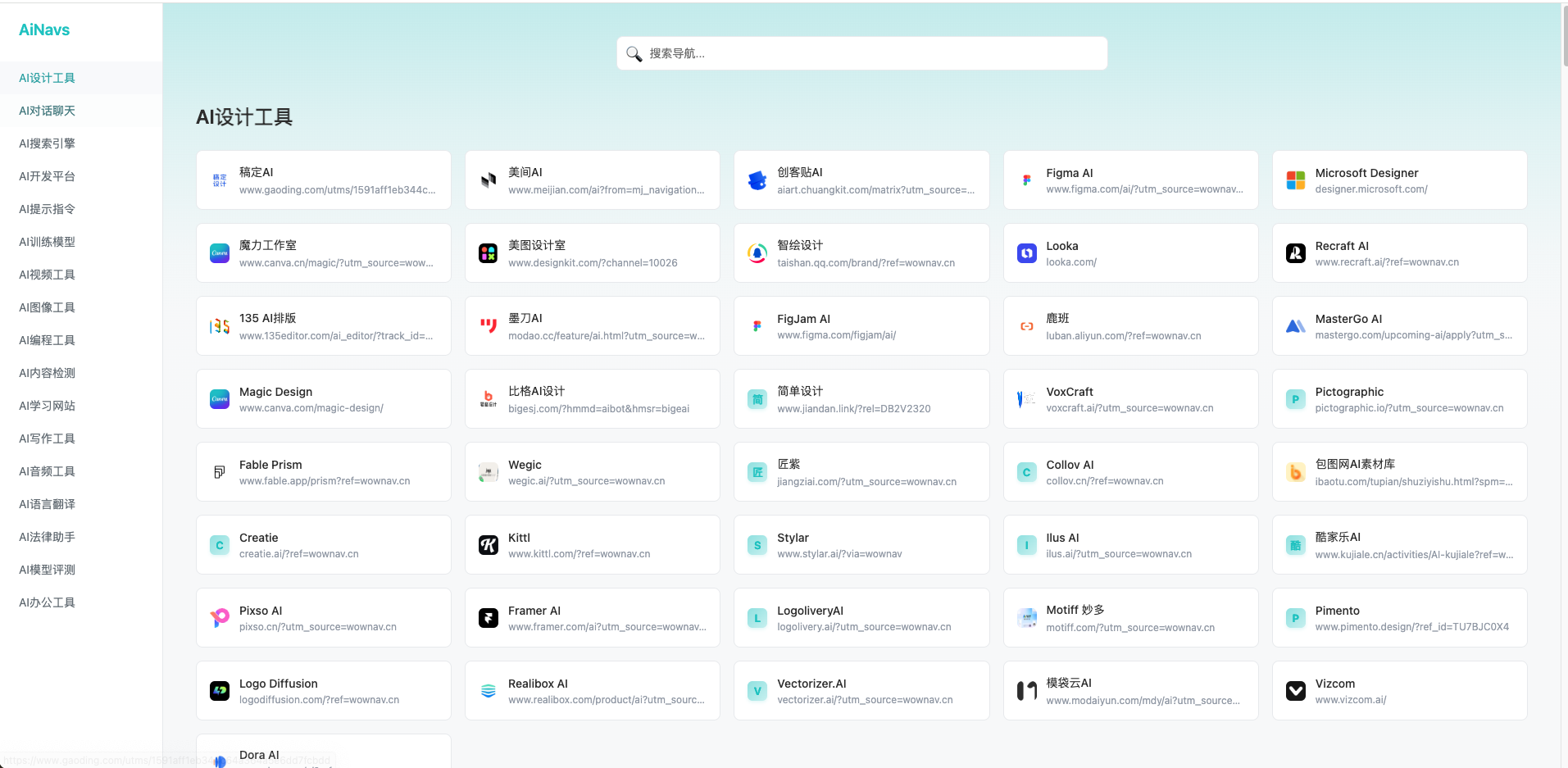Open the Vectorizer.AI card title
This screenshot has height=768, width=1568.
click(x=811, y=684)
